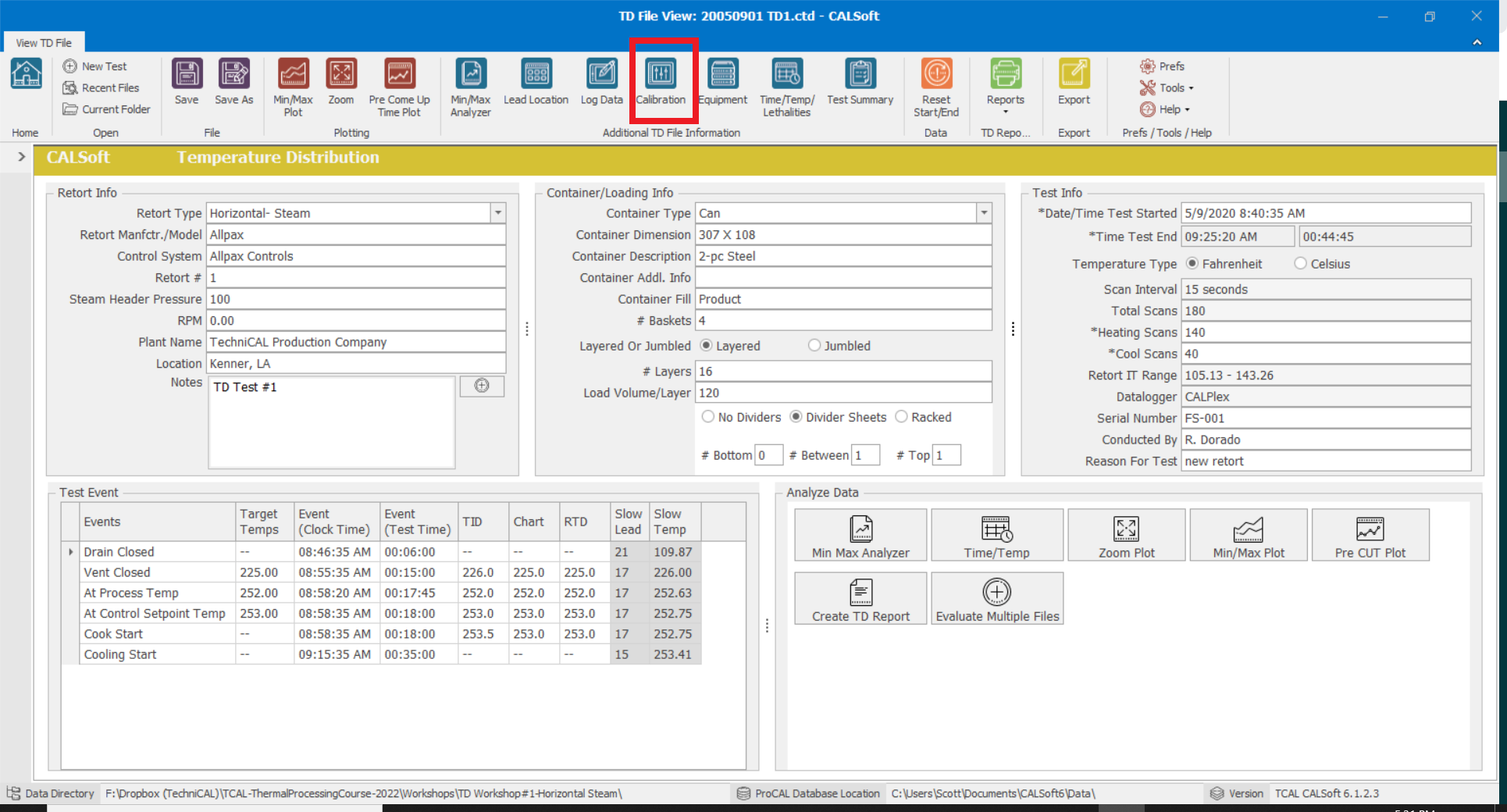Launch Min/Max Analyzer from ribbon
Screen dimensions: 1507x812
(471, 87)
